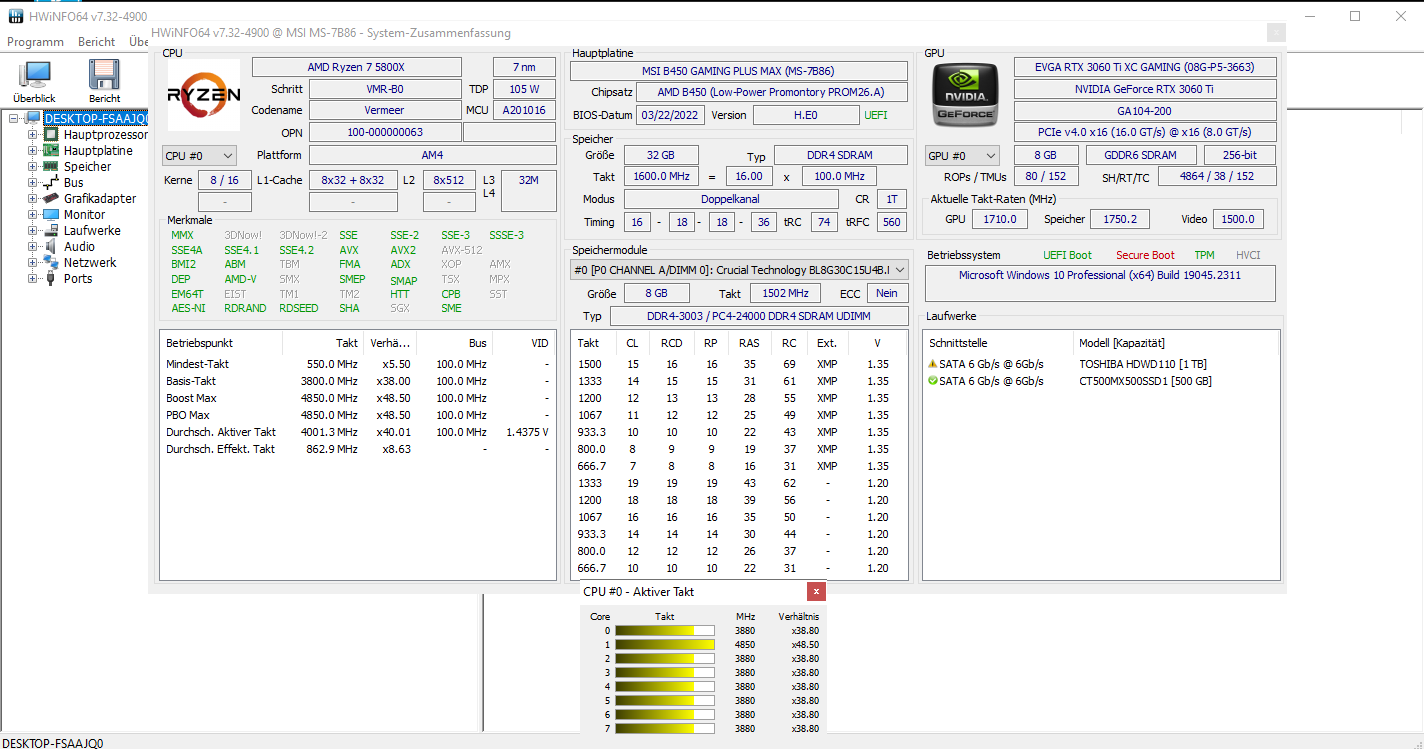Screen dimensions: 1424x749
Task: Select the Bus tree item
Action: click(x=74, y=183)
